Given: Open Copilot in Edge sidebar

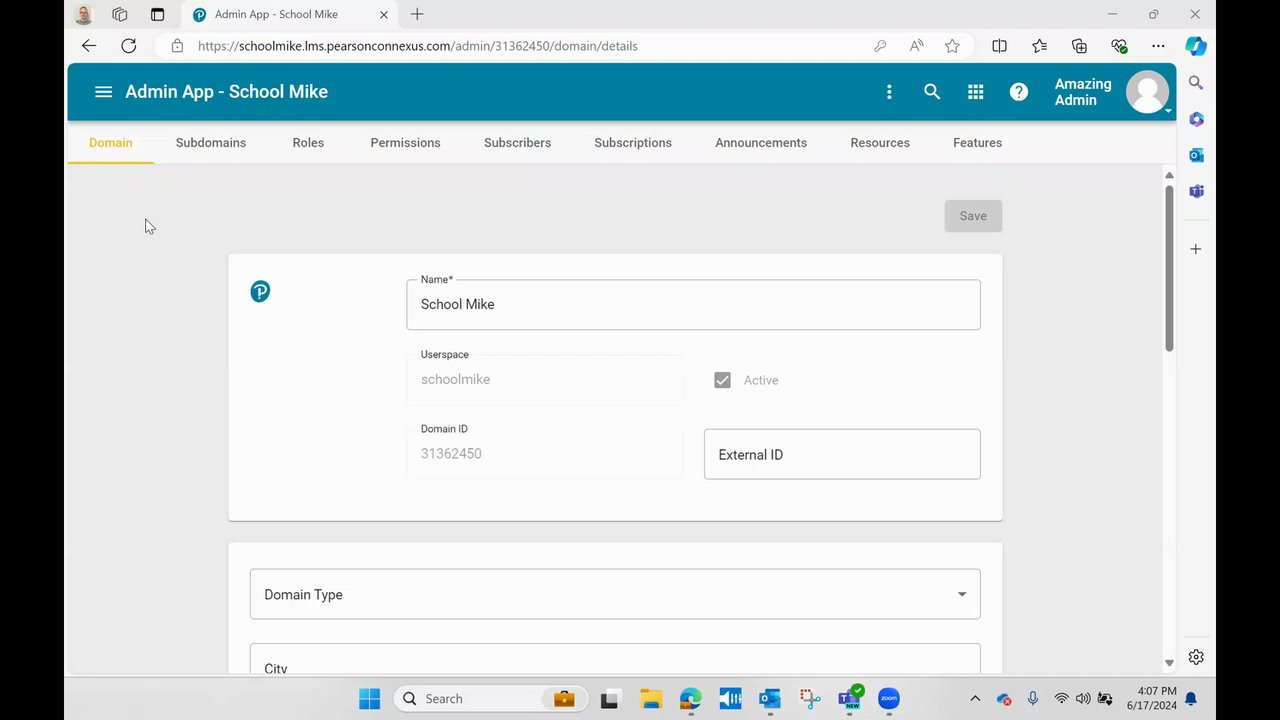Looking at the screenshot, I should pyautogui.click(x=1196, y=46).
